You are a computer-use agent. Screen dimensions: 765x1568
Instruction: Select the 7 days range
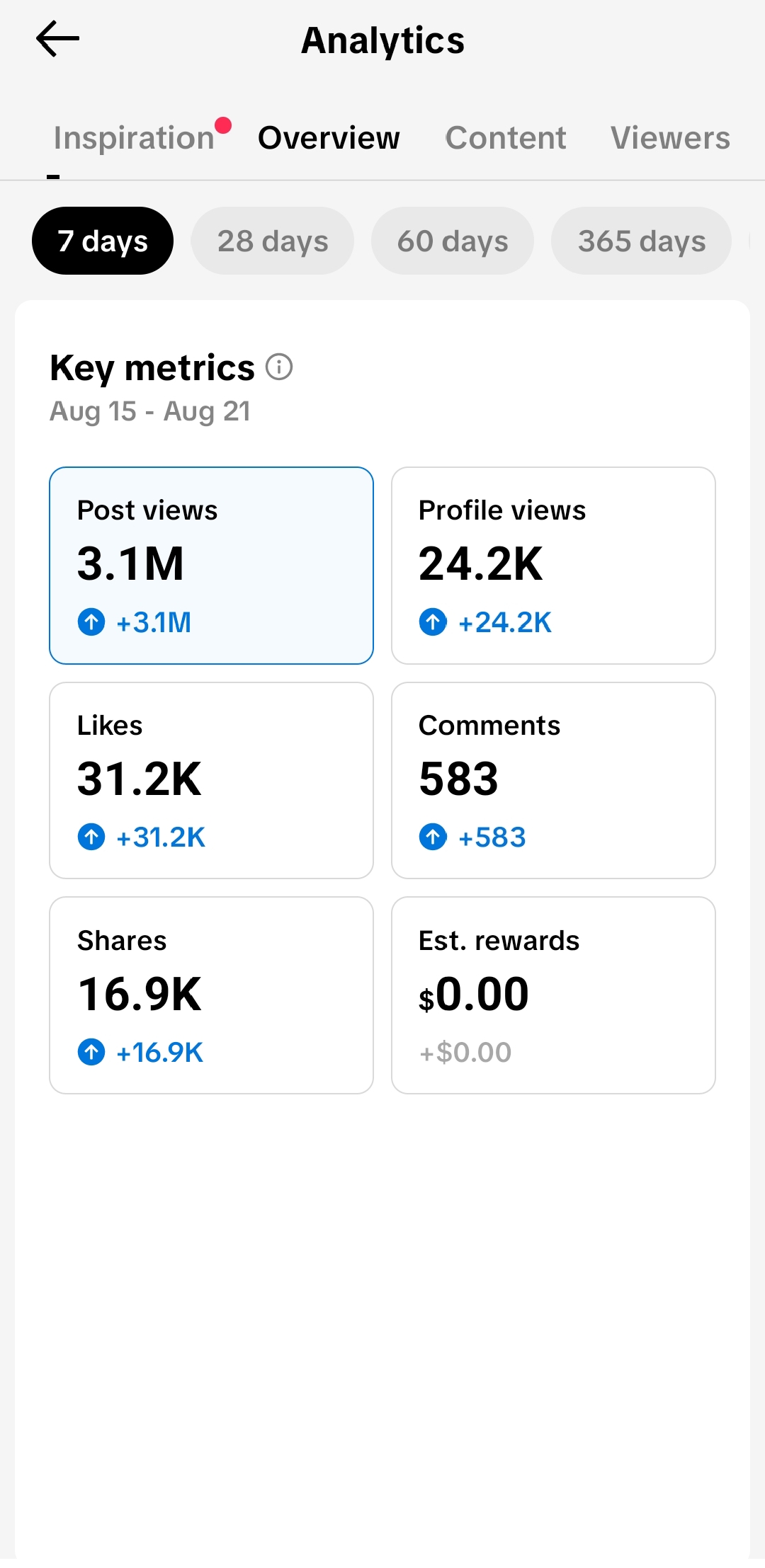click(x=103, y=241)
